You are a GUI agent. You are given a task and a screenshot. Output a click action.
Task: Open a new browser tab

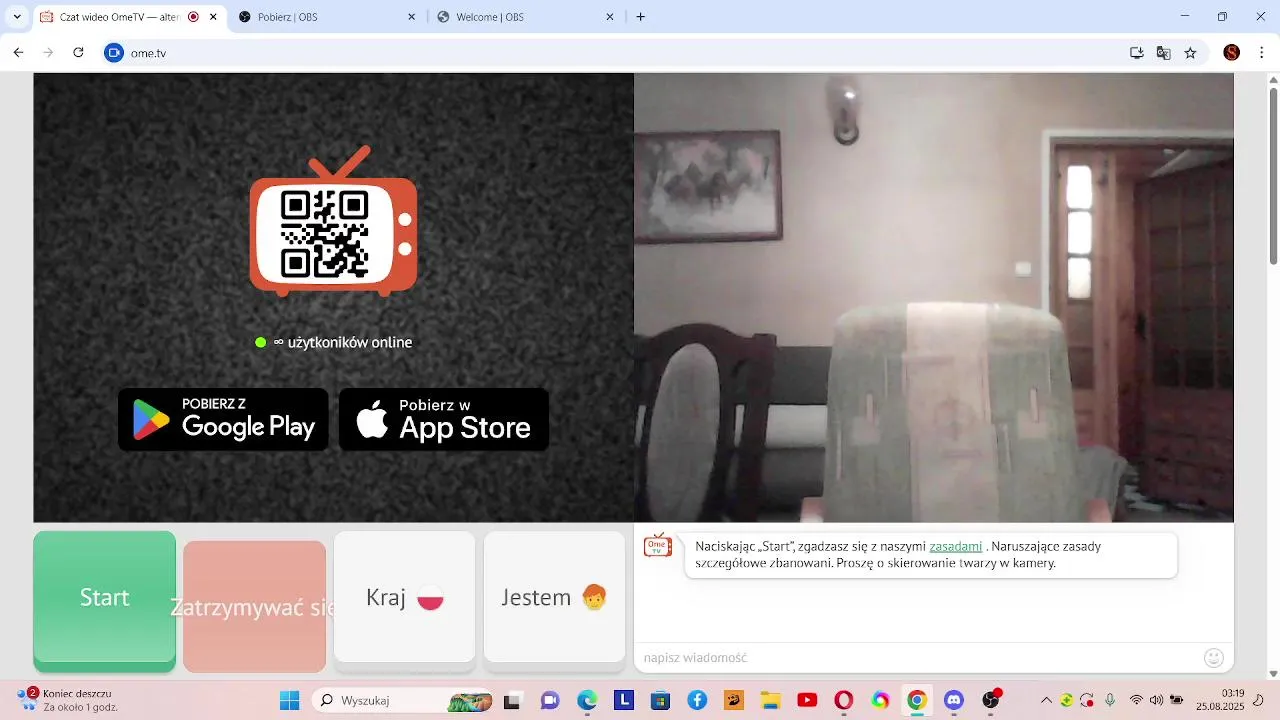pyautogui.click(x=641, y=17)
